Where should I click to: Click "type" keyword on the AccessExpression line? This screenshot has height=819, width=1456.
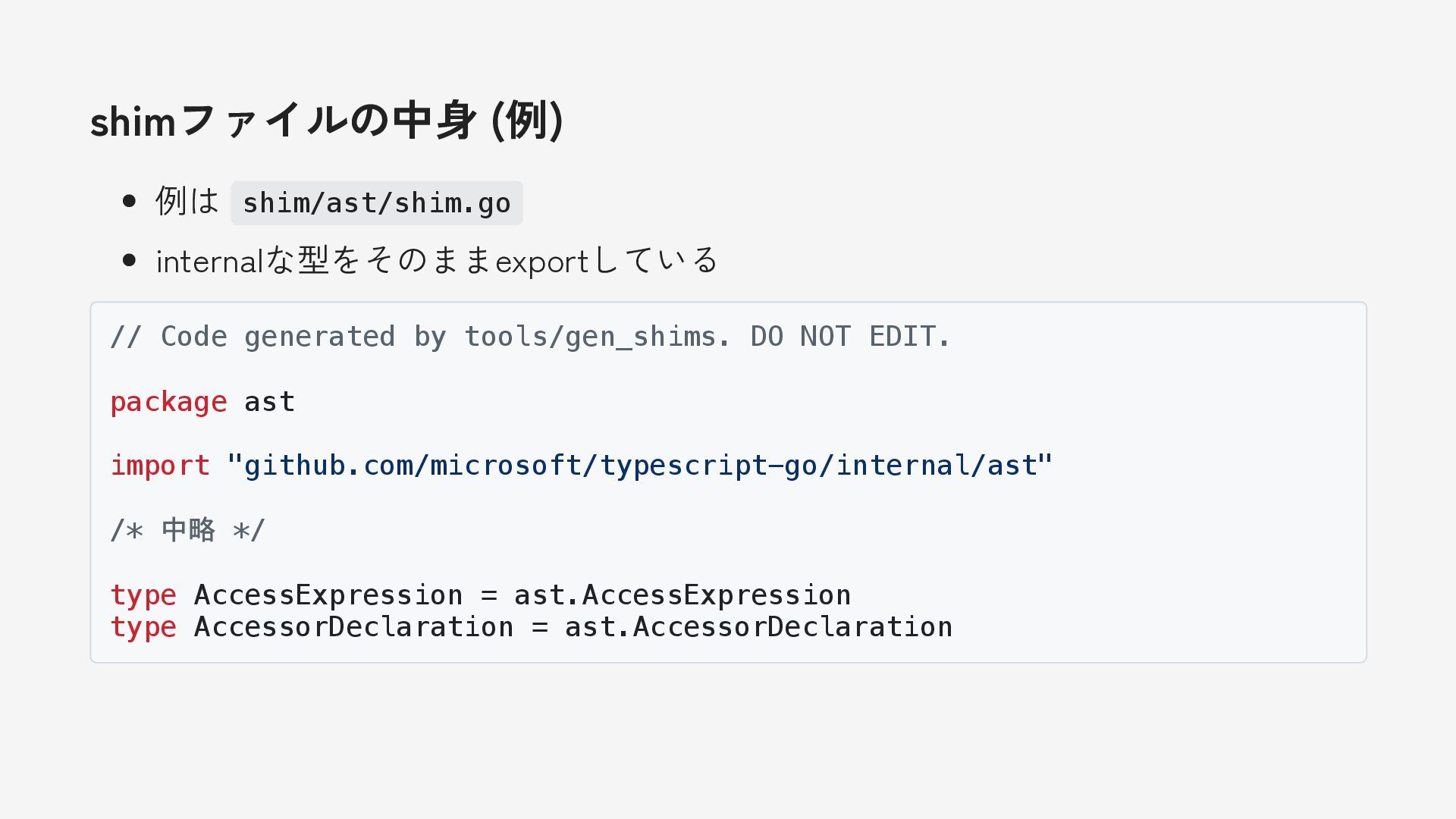(x=143, y=595)
